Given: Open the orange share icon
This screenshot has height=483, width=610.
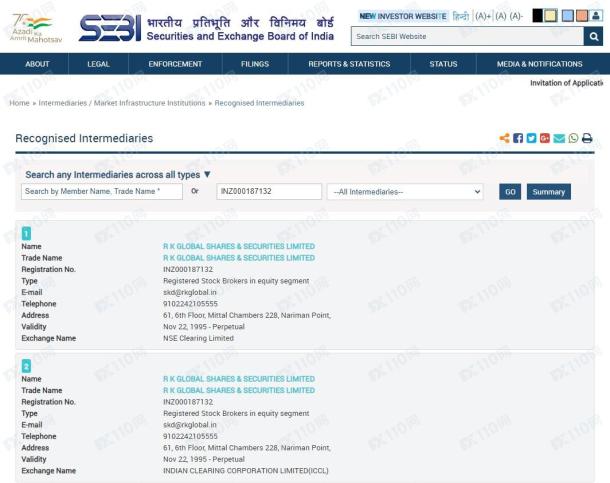Looking at the screenshot, I should click(505, 138).
